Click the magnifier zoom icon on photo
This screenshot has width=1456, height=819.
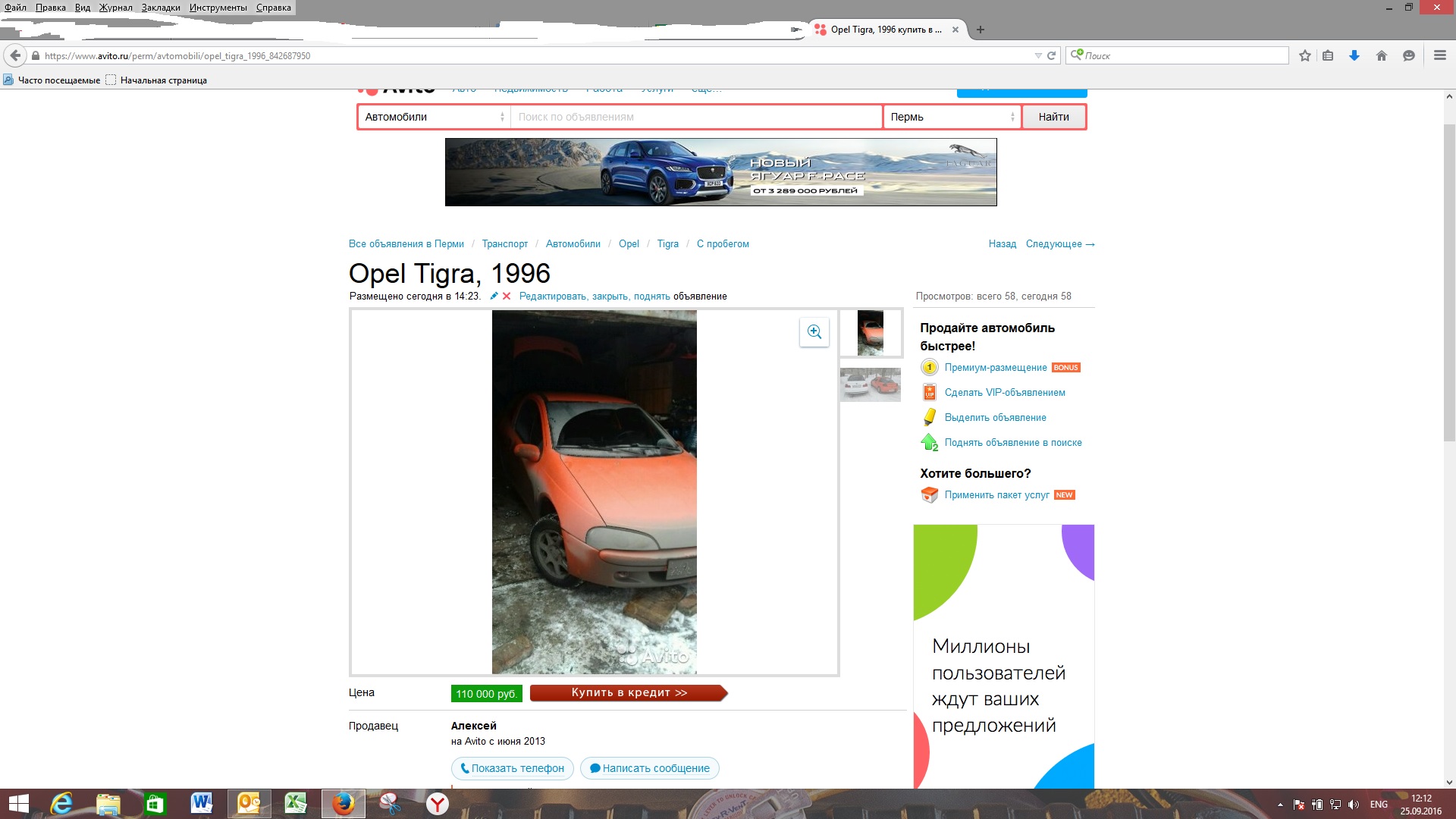(814, 332)
